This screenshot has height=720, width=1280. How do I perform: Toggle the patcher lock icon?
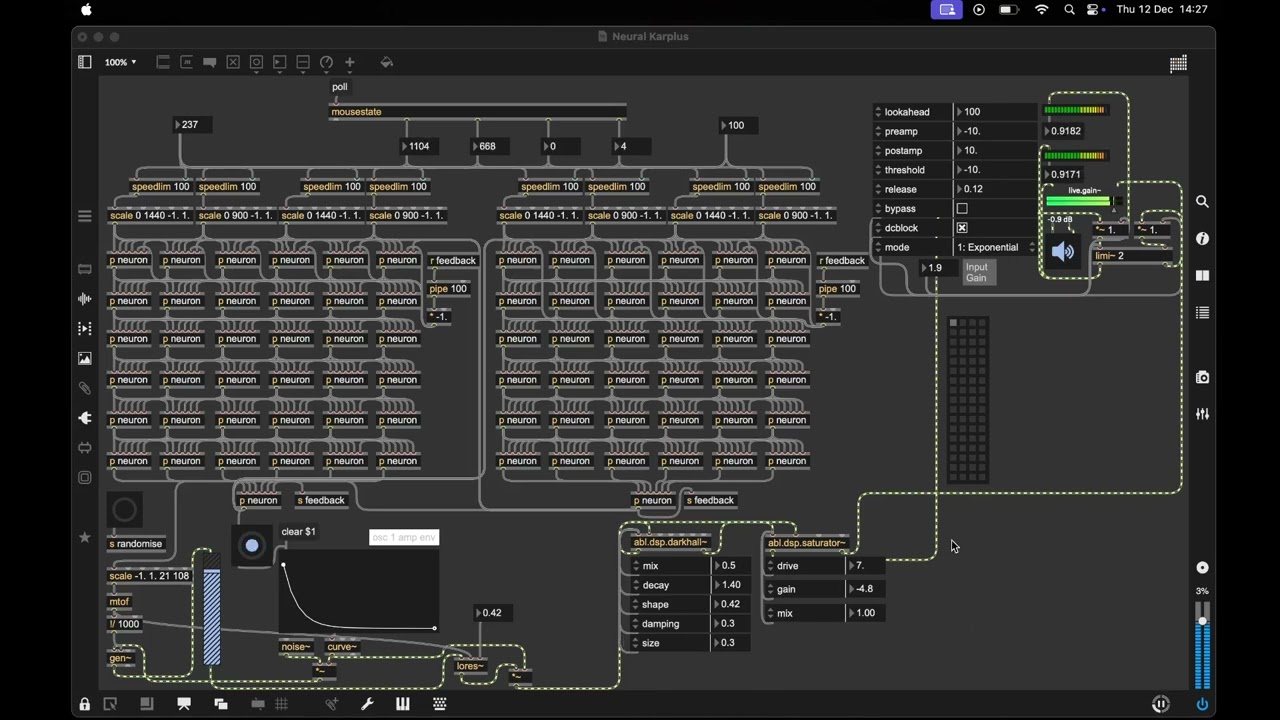pos(85,704)
